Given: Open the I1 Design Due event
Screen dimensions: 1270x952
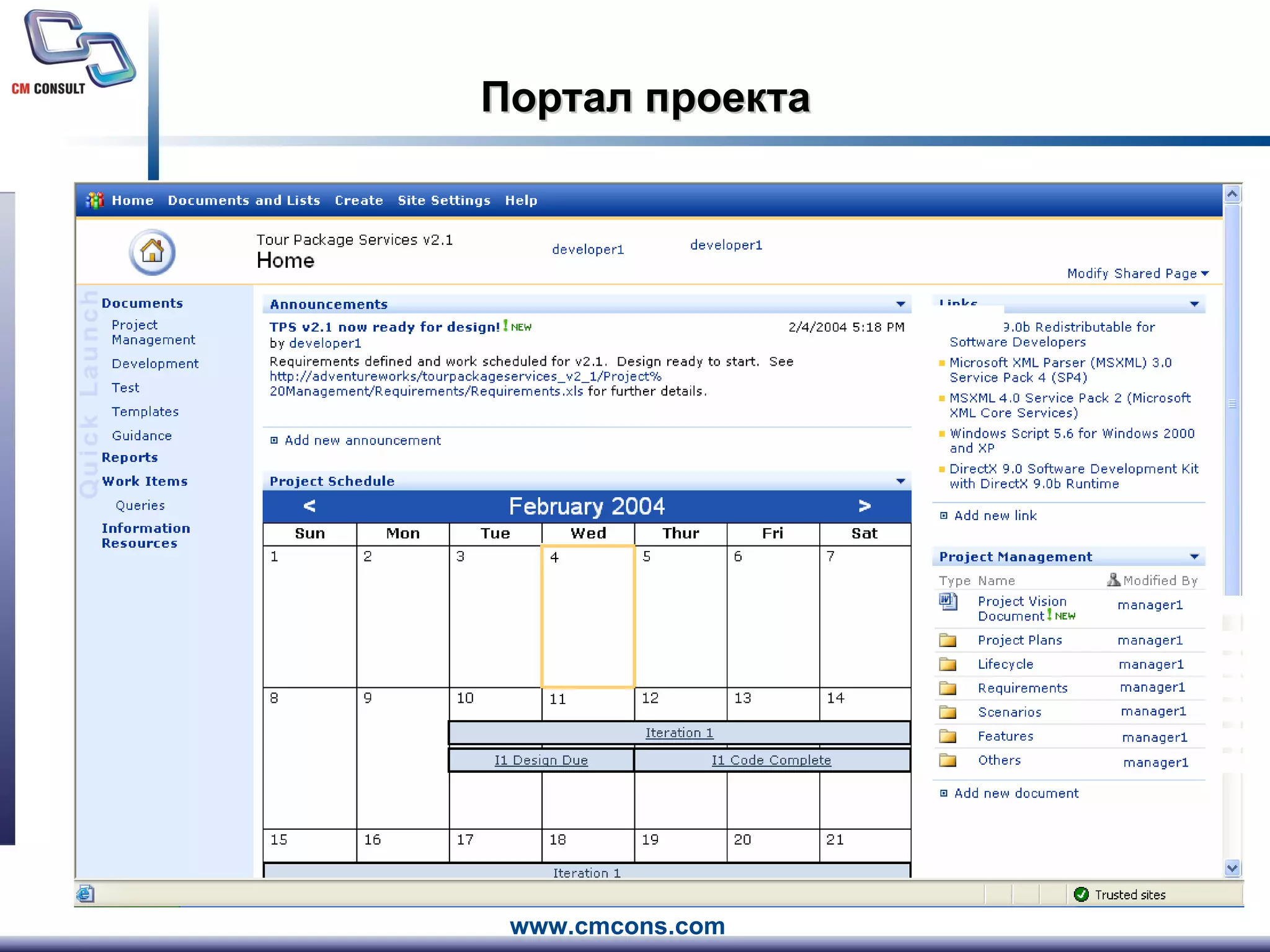Looking at the screenshot, I should click(x=541, y=760).
